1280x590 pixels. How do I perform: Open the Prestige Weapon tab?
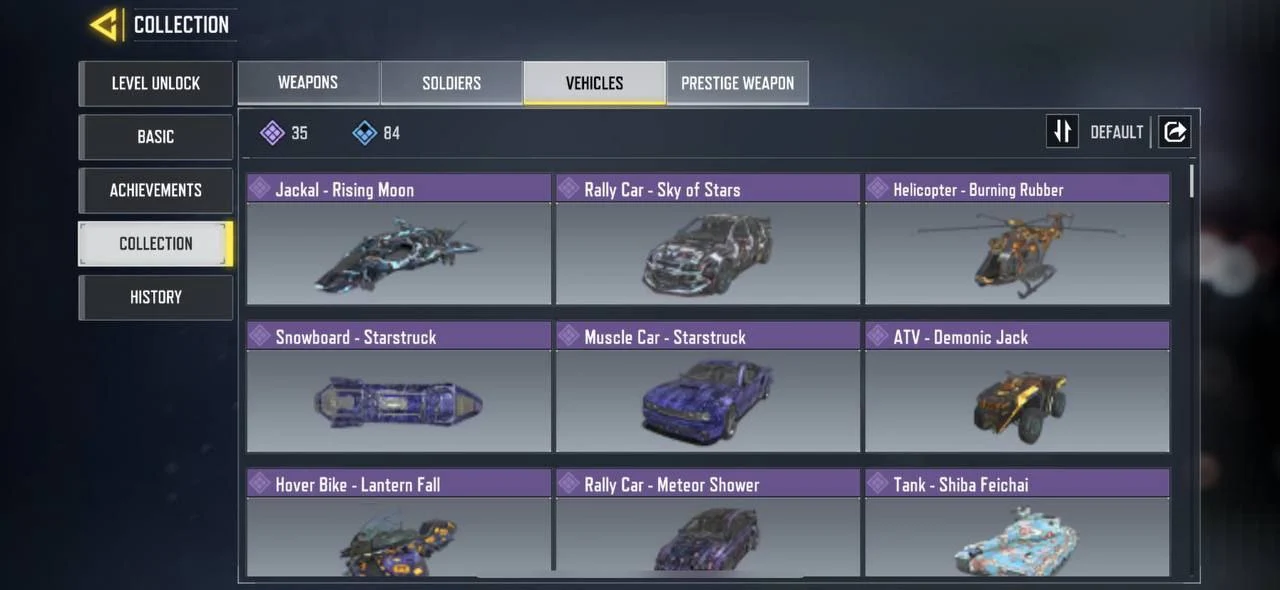point(737,83)
